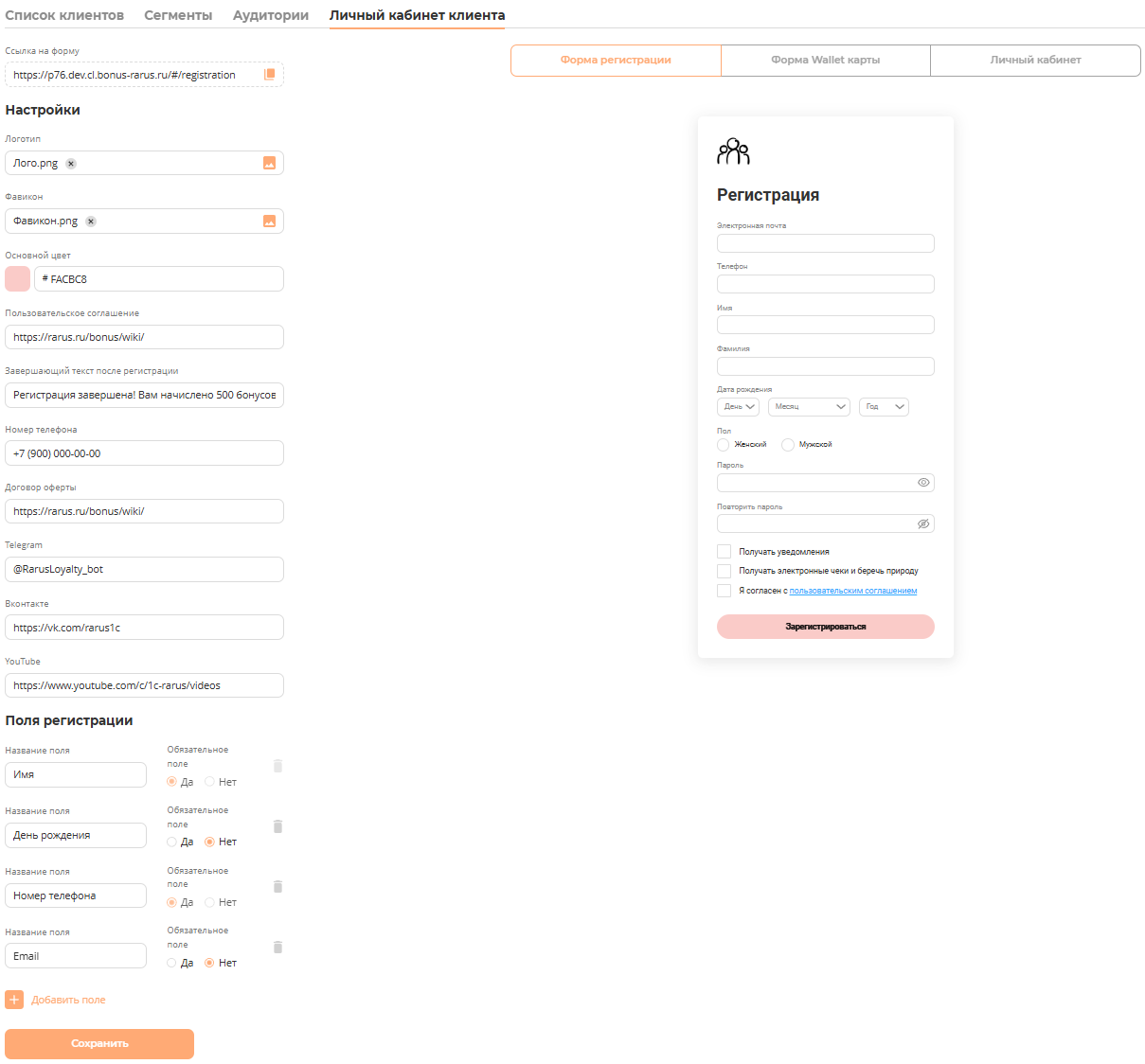This screenshot has height=1064, width=1145.
Task: Open image picker for Логотип field
Action: pyautogui.click(x=269, y=164)
